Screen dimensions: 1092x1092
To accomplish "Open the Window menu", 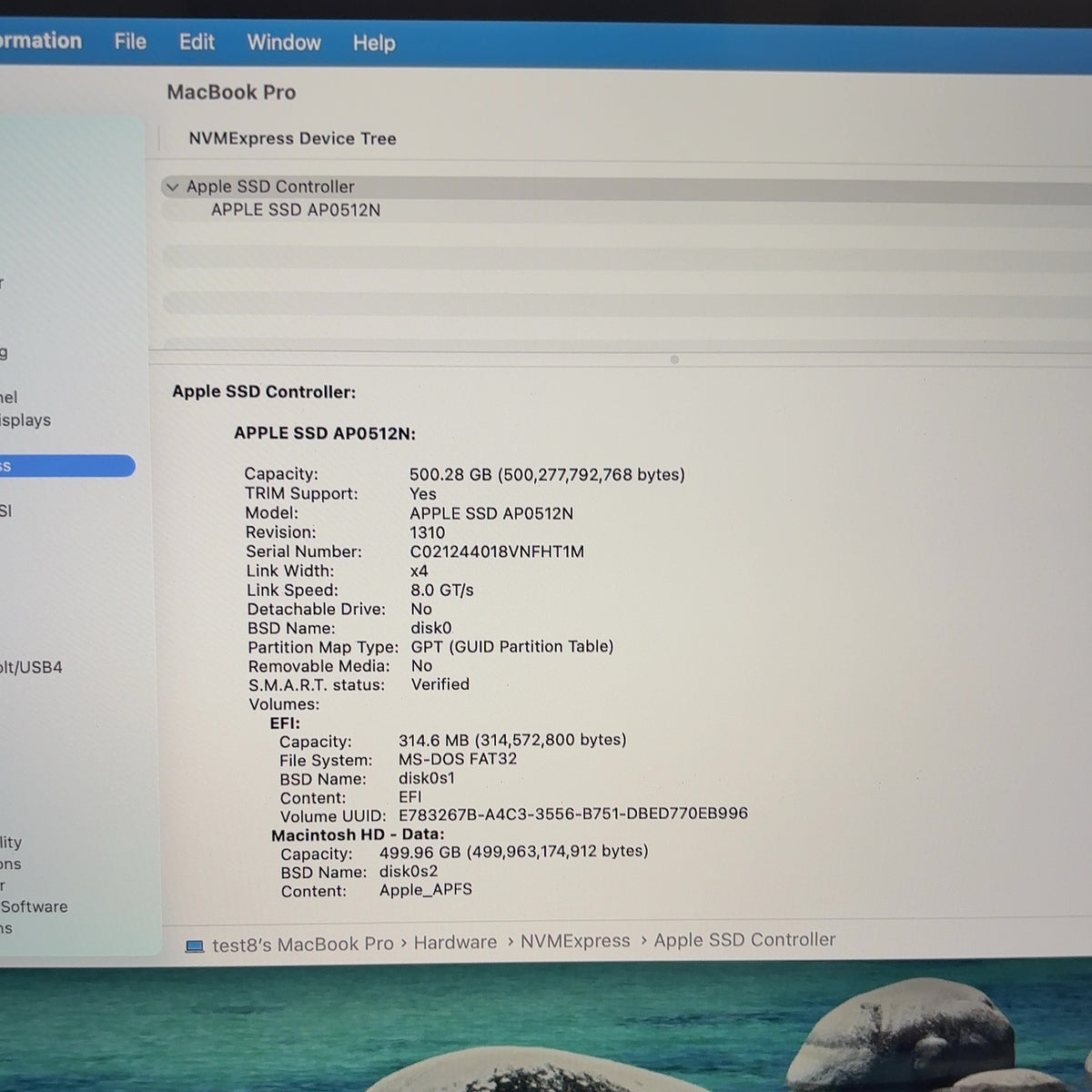I will [284, 43].
